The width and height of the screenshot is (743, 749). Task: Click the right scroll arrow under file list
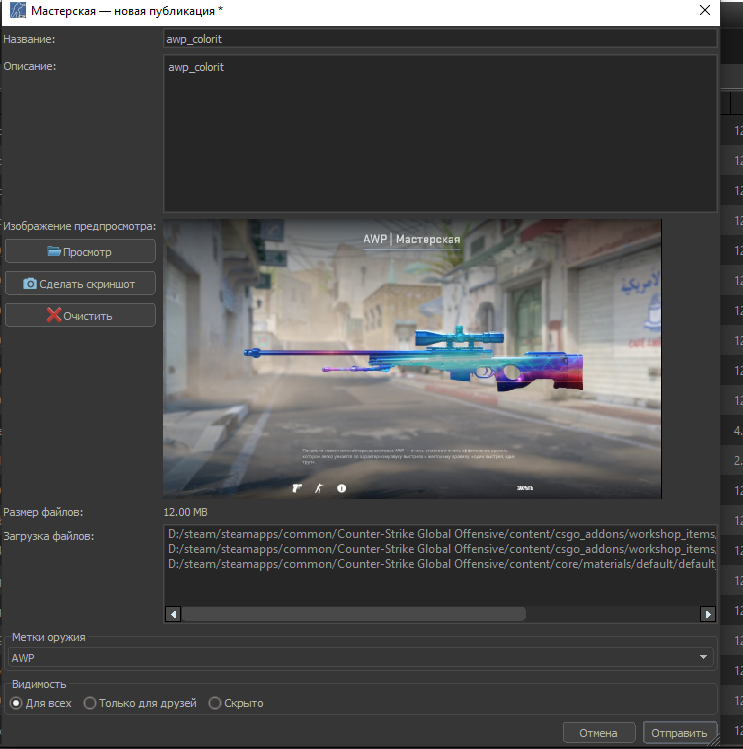[708, 614]
